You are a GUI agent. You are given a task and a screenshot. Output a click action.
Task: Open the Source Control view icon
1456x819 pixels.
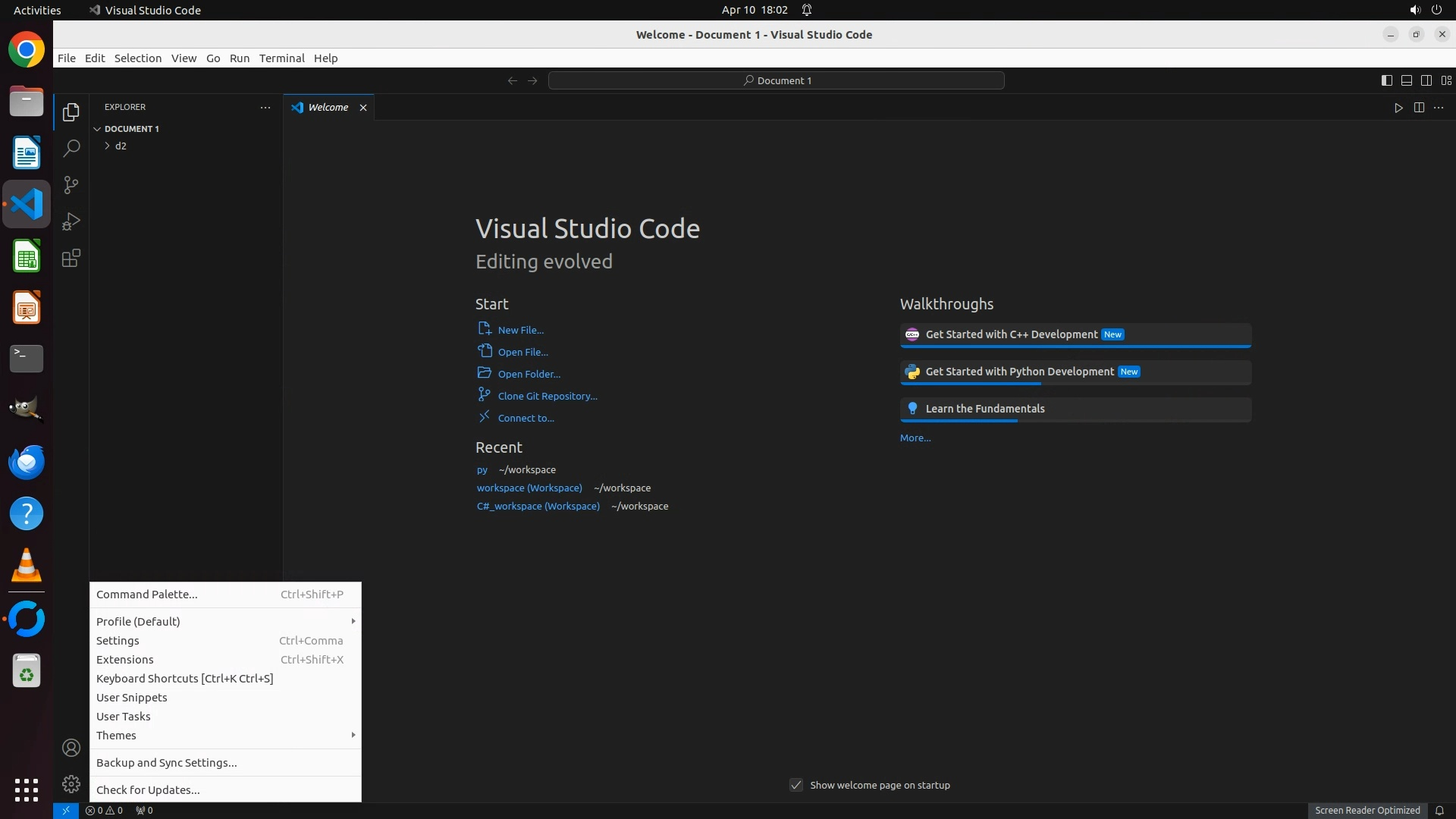(x=71, y=185)
